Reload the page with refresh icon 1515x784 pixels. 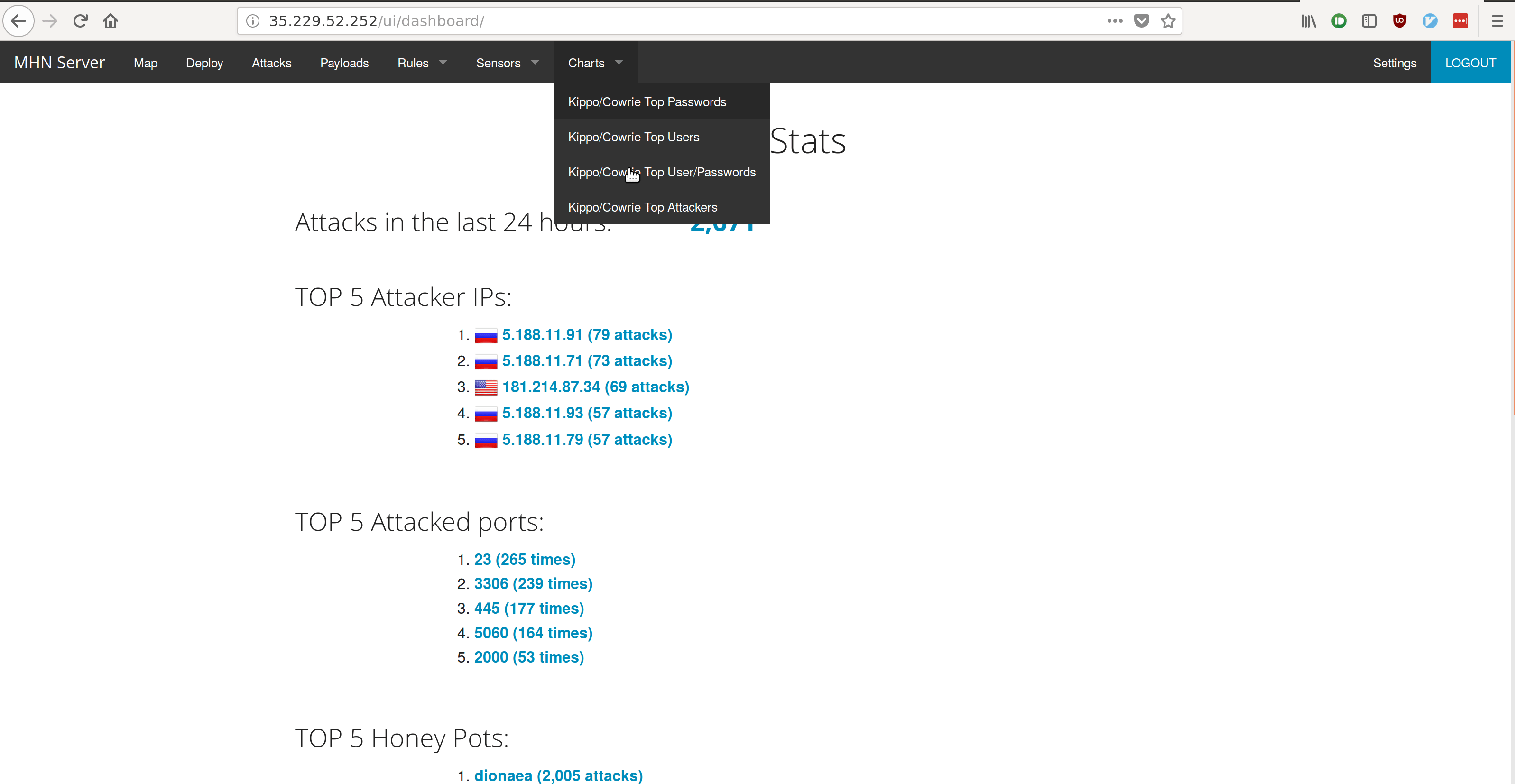coord(80,21)
